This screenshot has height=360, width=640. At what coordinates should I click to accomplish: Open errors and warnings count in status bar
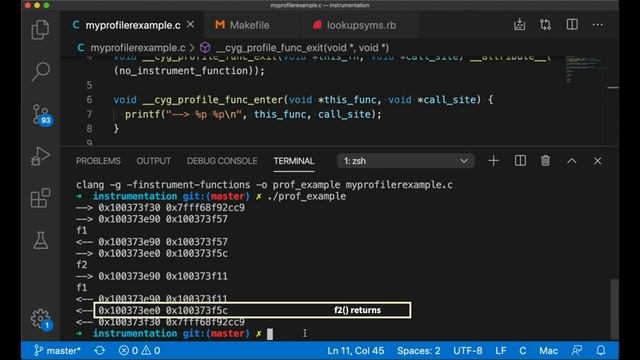140,351
